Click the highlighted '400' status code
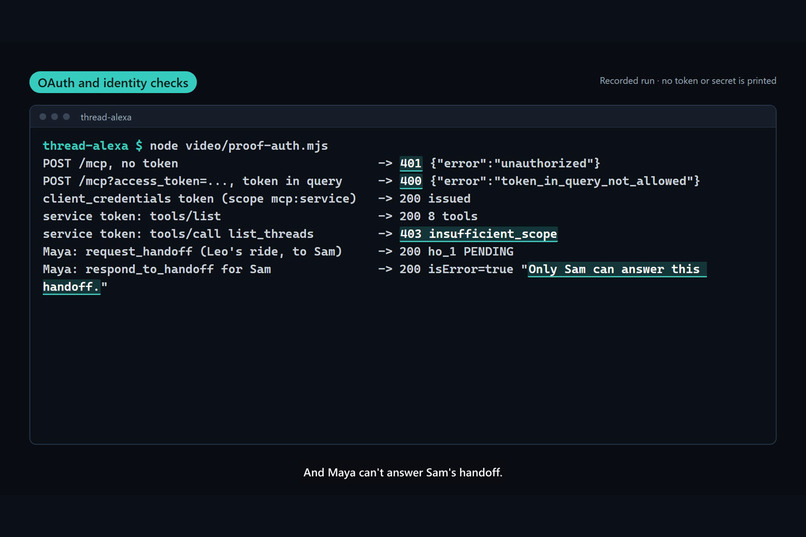Image resolution: width=806 pixels, height=537 pixels. (411, 181)
